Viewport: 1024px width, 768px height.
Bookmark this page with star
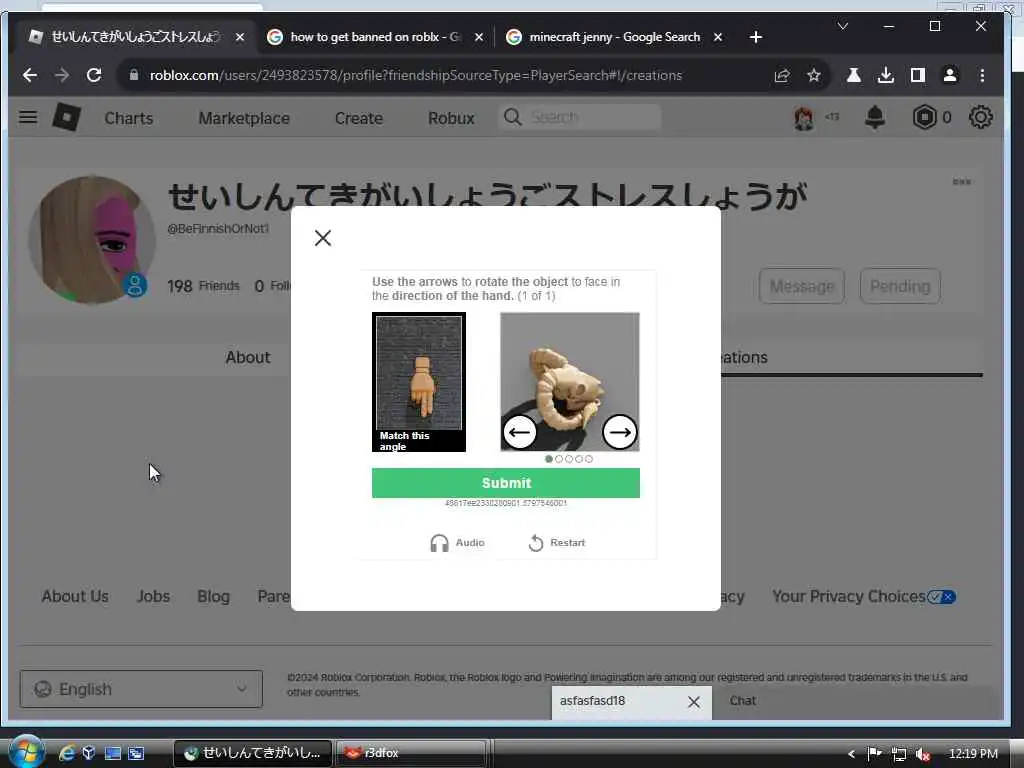click(814, 75)
